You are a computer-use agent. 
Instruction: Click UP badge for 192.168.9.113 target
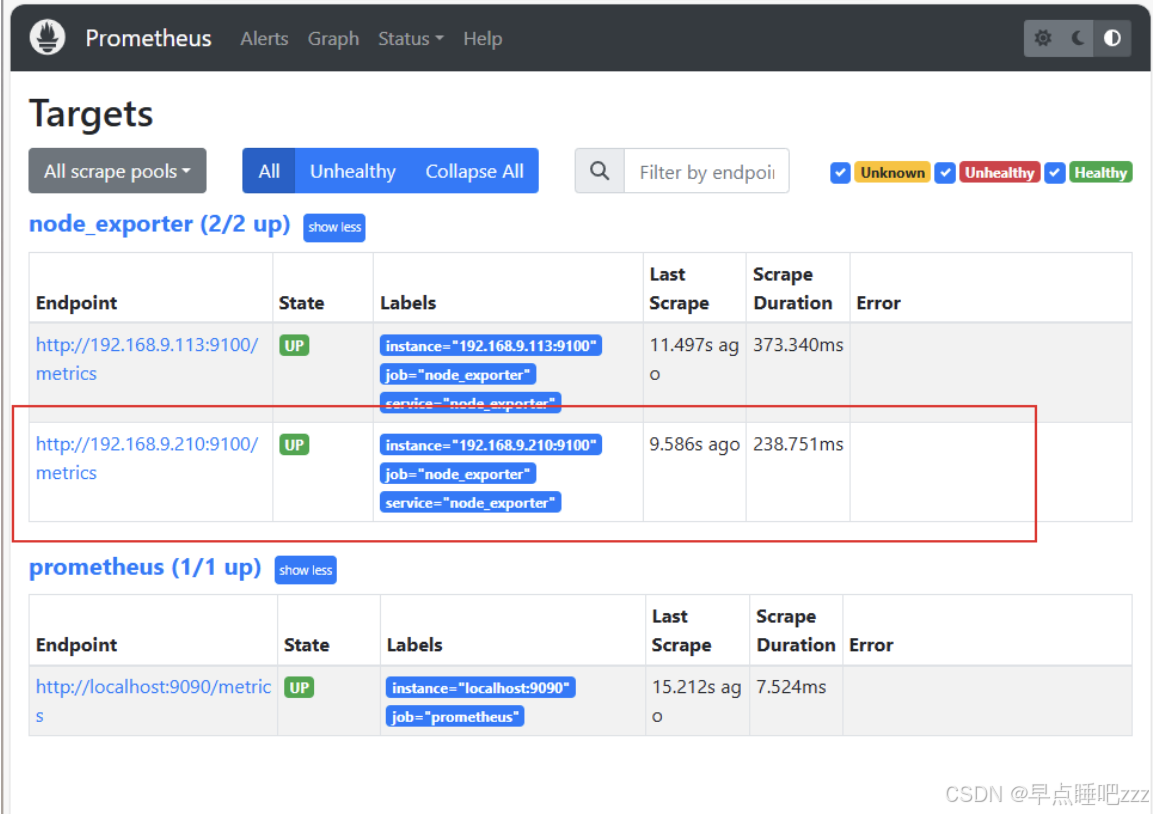[294, 346]
